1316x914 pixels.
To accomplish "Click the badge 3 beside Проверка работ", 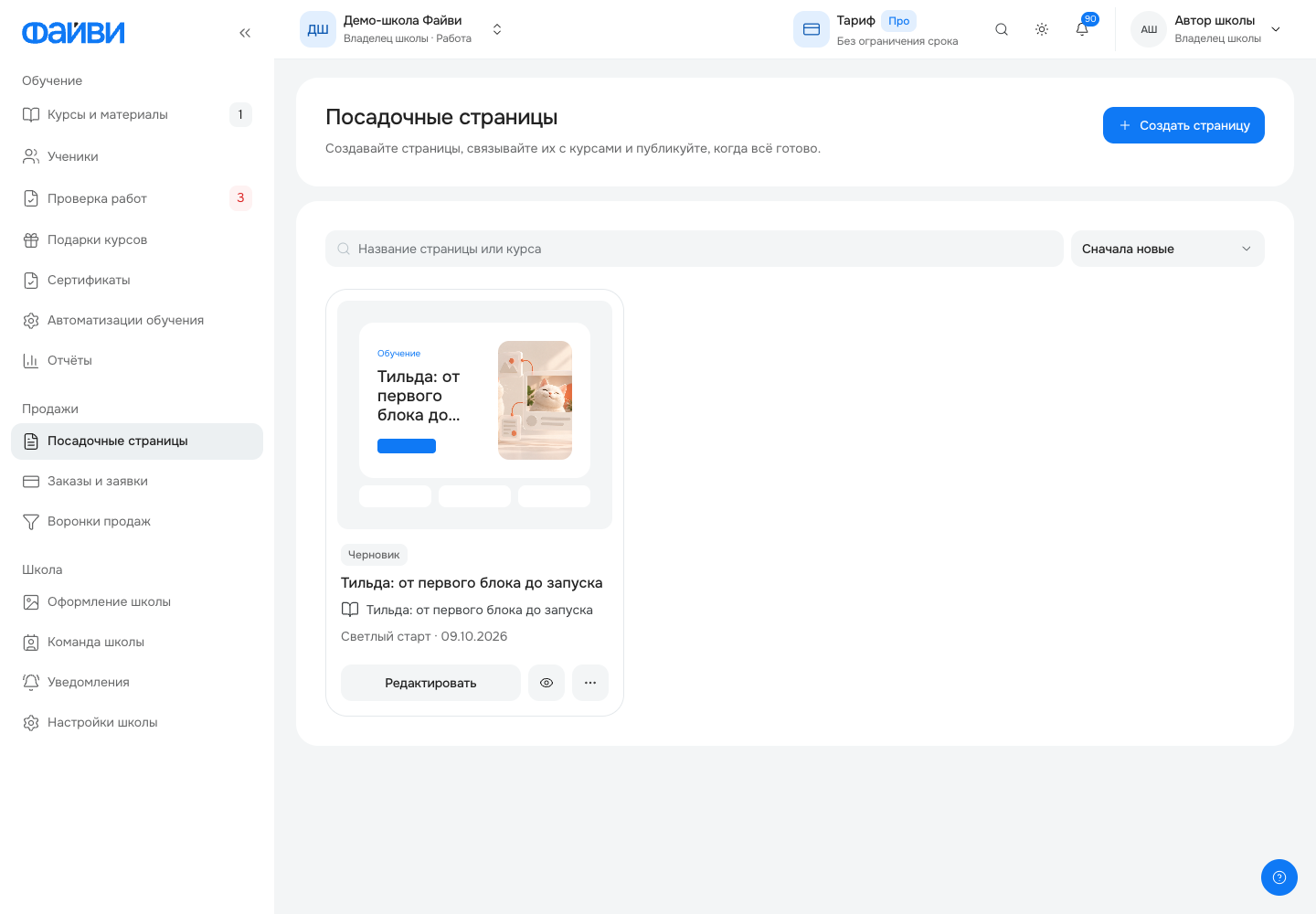I will click(240, 197).
